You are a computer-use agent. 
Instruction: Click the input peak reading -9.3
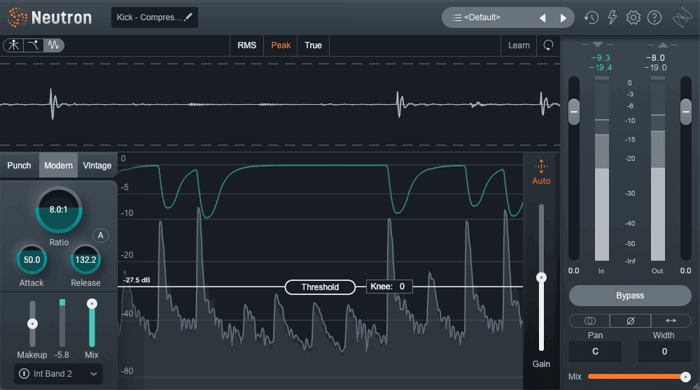click(x=601, y=58)
